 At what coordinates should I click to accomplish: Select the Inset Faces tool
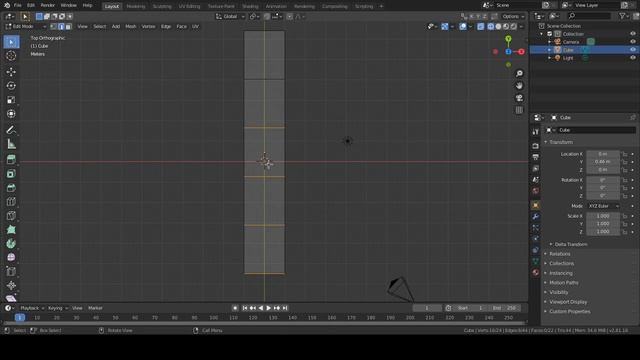[11, 174]
